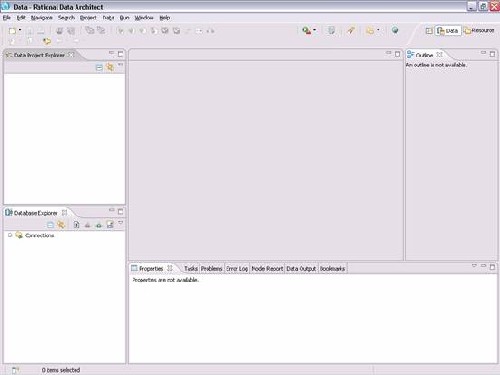Open Data Project Explorer view menu
This screenshot has width=500, height=375.
(x=121, y=65)
